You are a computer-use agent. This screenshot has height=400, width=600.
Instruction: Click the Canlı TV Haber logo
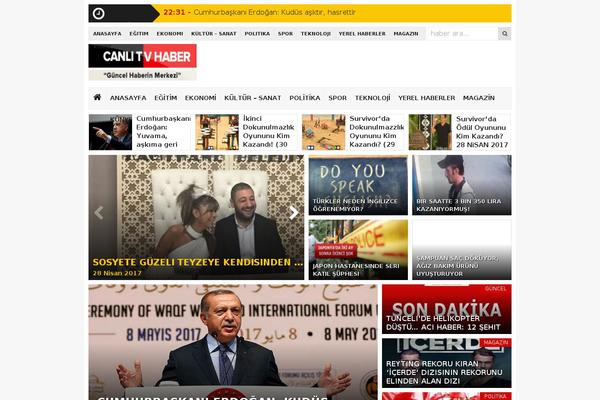coord(142,62)
